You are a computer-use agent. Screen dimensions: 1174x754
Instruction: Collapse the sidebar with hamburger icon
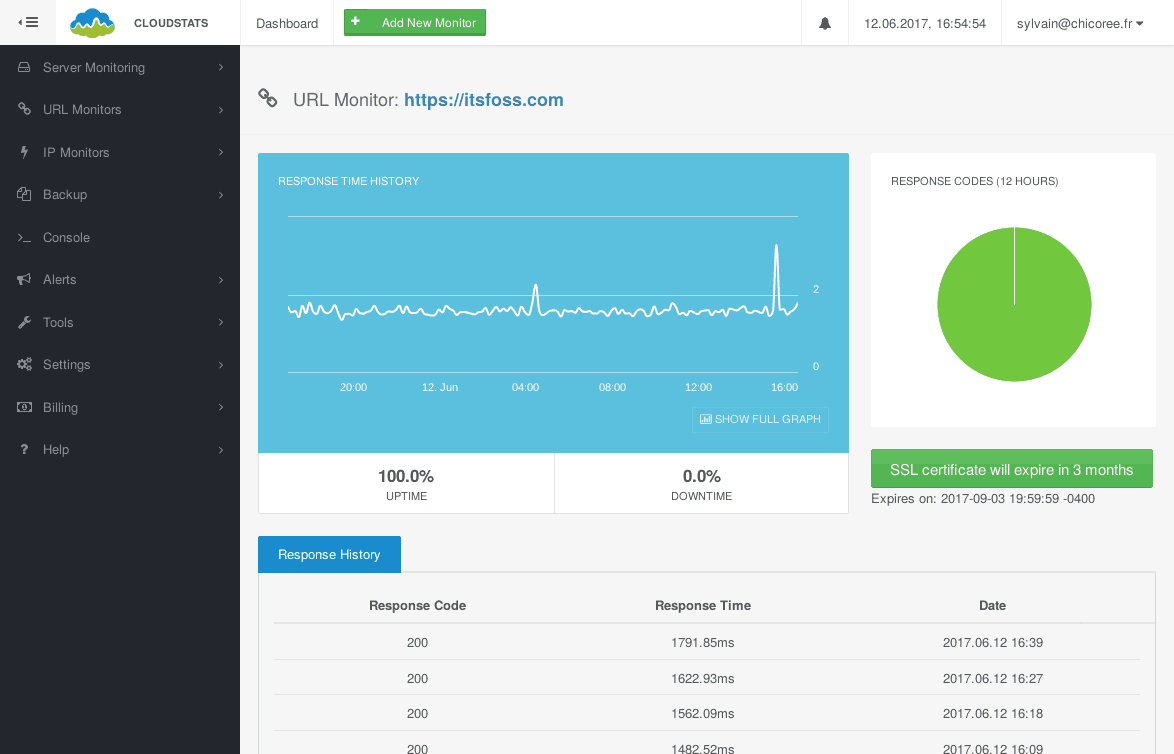(x=28, y=22)
